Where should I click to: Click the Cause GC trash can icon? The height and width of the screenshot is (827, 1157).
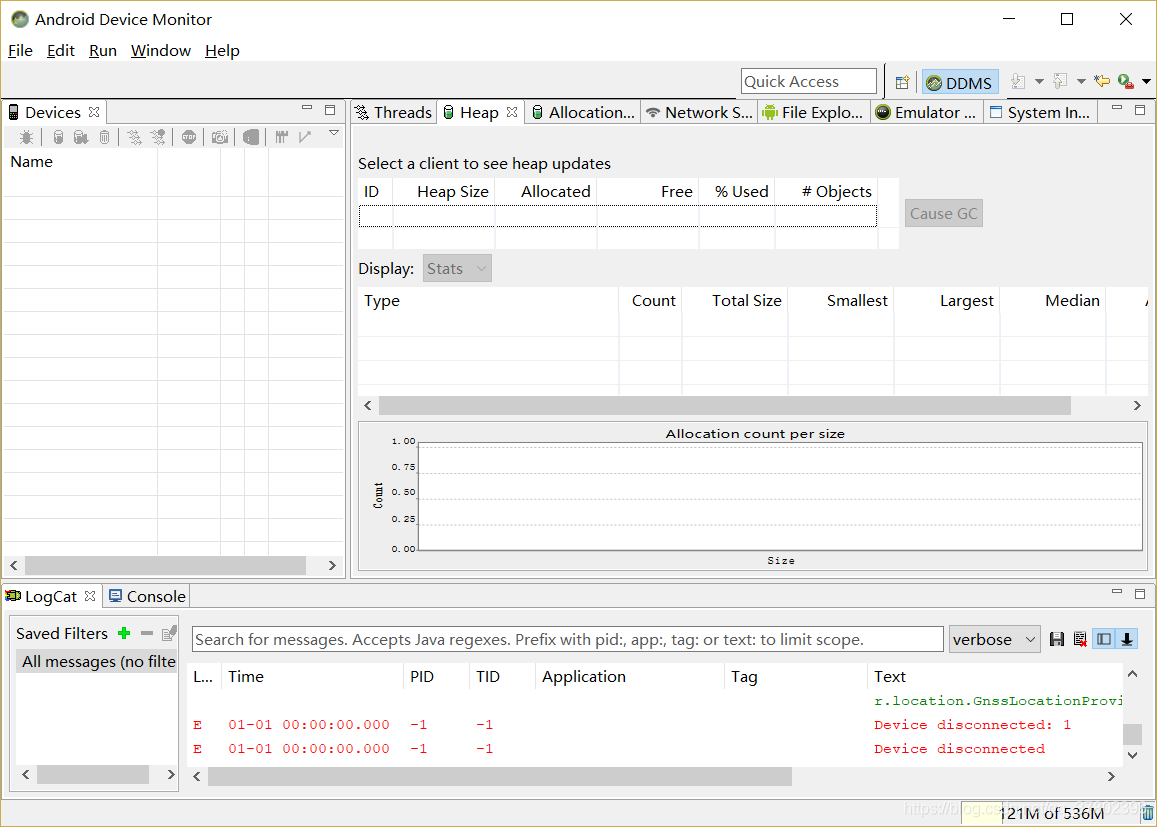tap(105, 137)
